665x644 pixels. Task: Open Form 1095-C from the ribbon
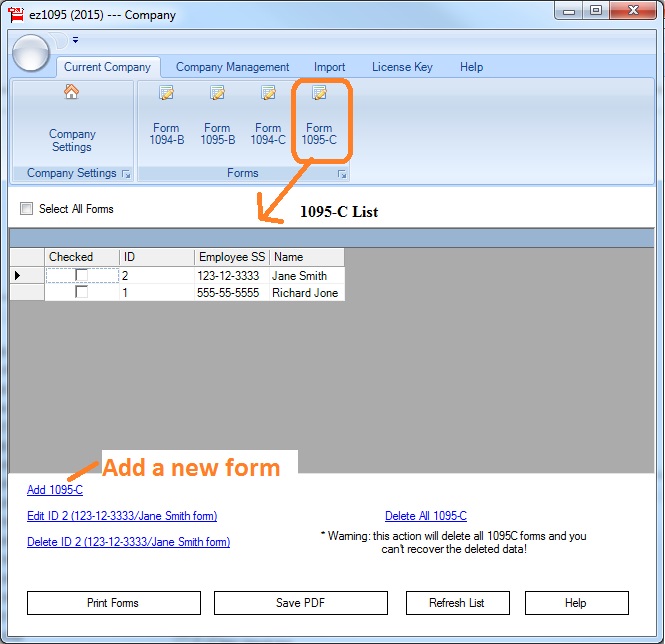click(319, 120)
